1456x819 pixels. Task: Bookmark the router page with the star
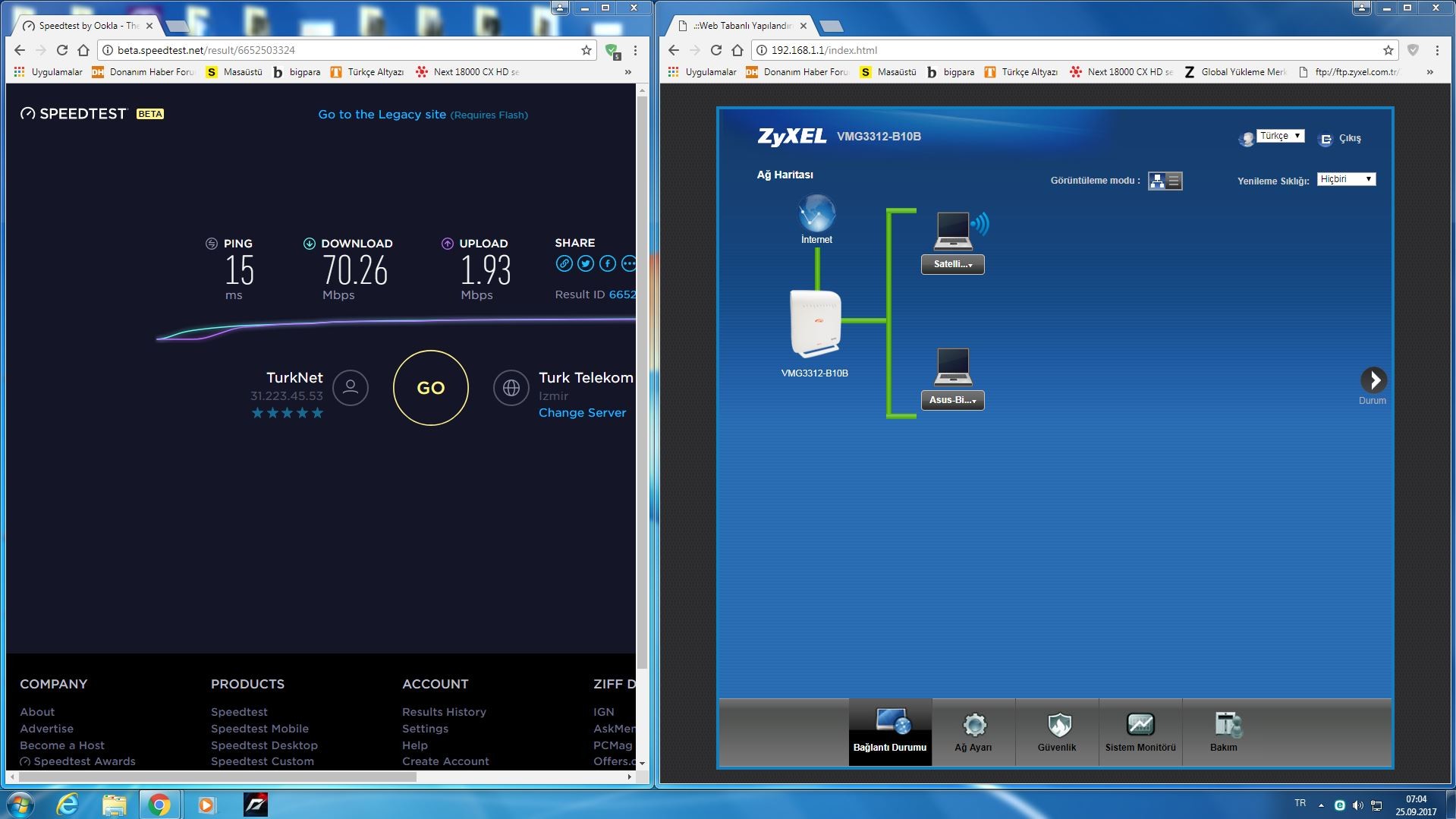coord(1388,50)
